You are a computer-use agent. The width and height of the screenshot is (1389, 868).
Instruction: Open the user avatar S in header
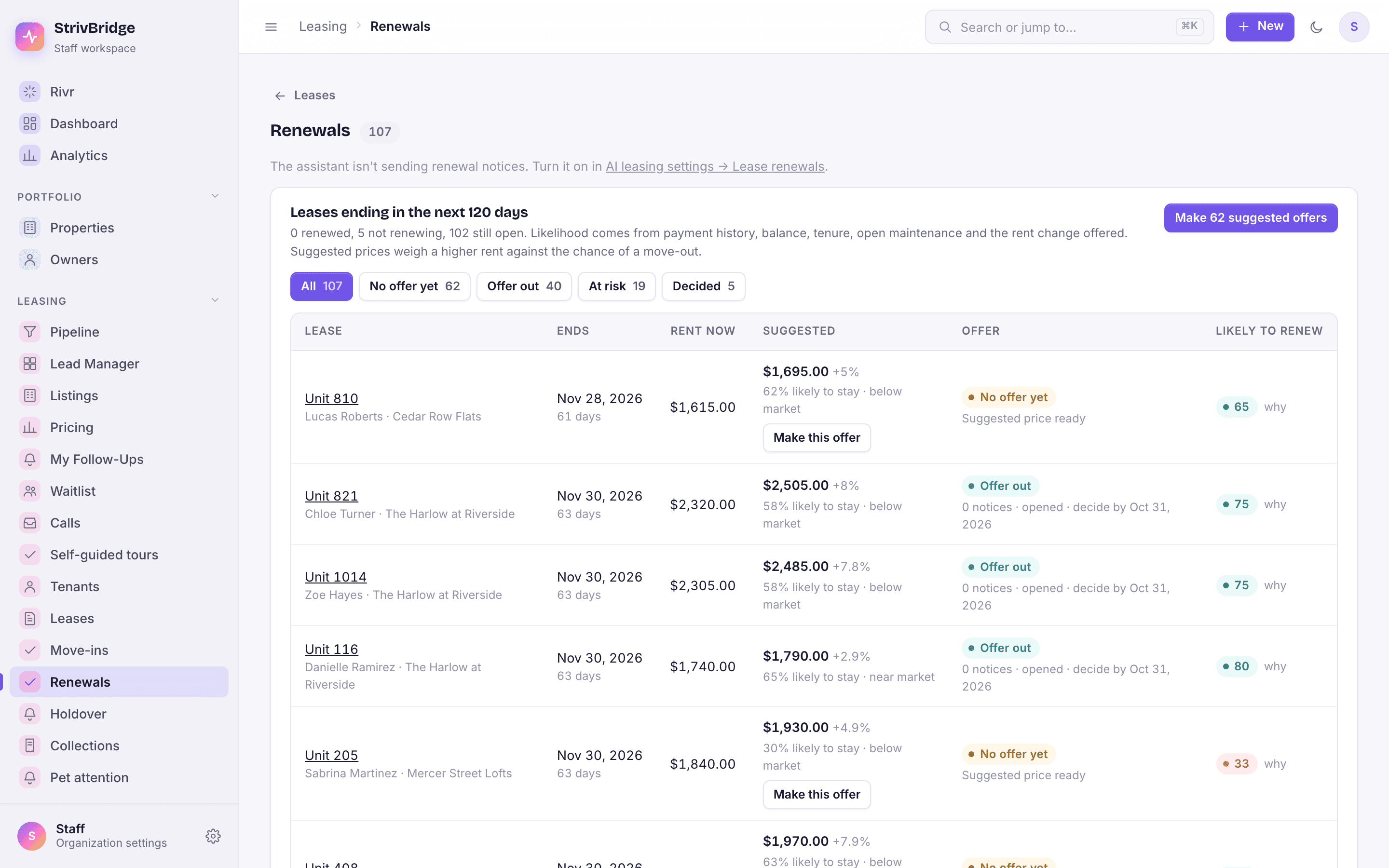(1354, 27)
